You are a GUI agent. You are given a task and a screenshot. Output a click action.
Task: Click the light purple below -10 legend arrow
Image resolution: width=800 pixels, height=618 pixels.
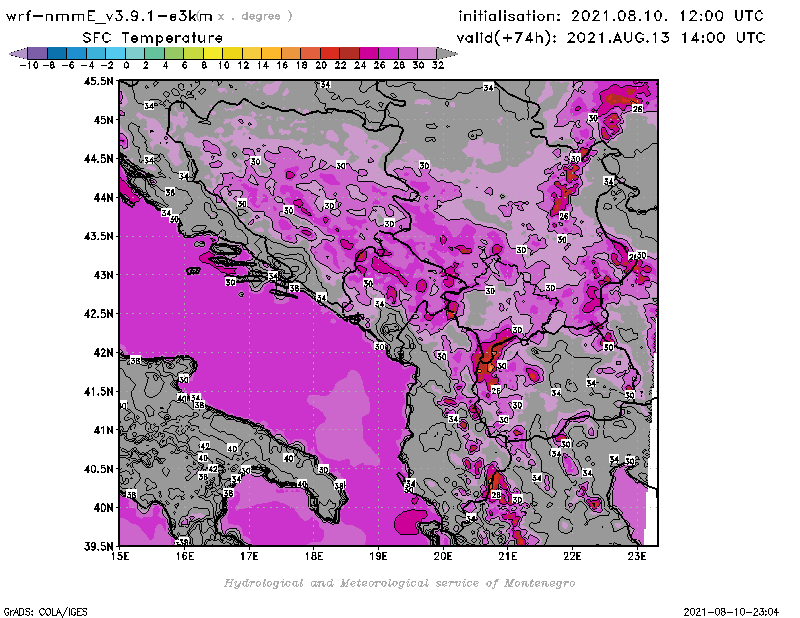click(19, 53)
